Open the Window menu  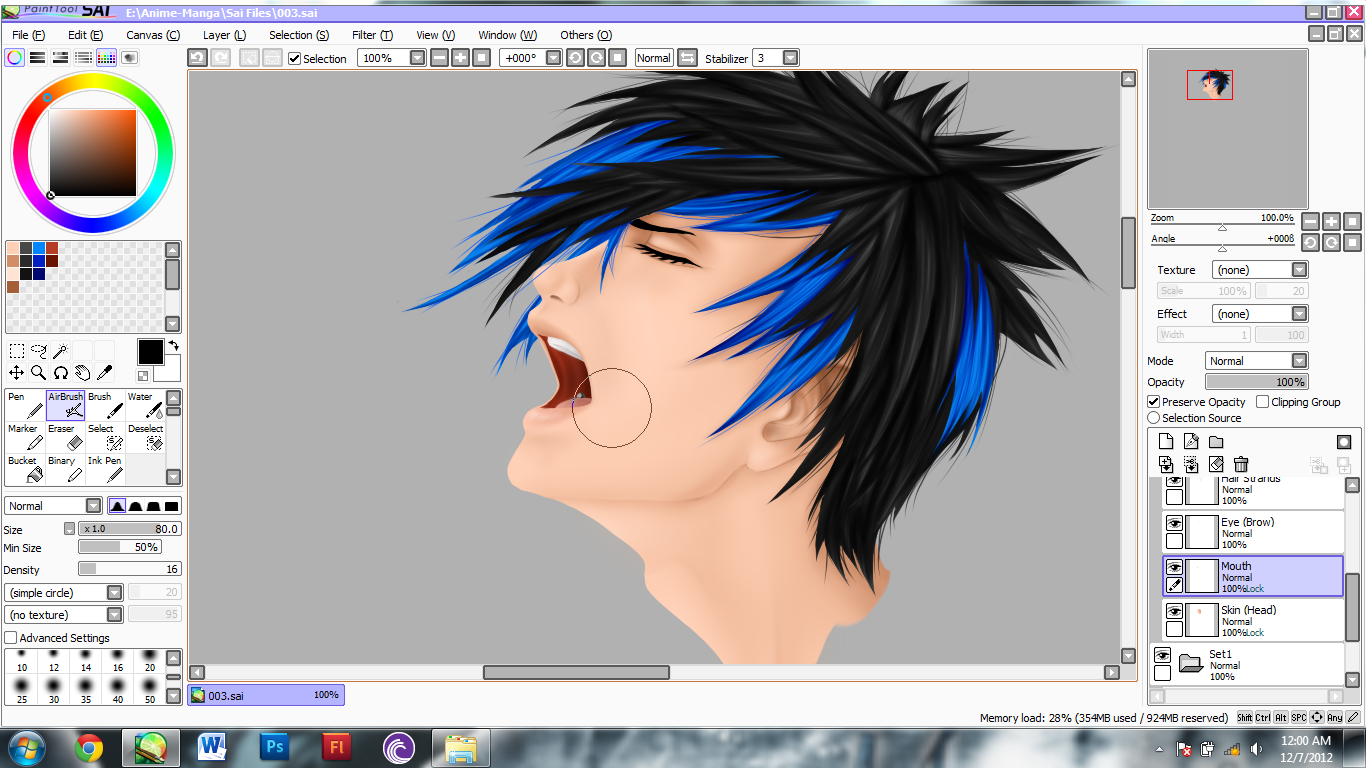507,35
